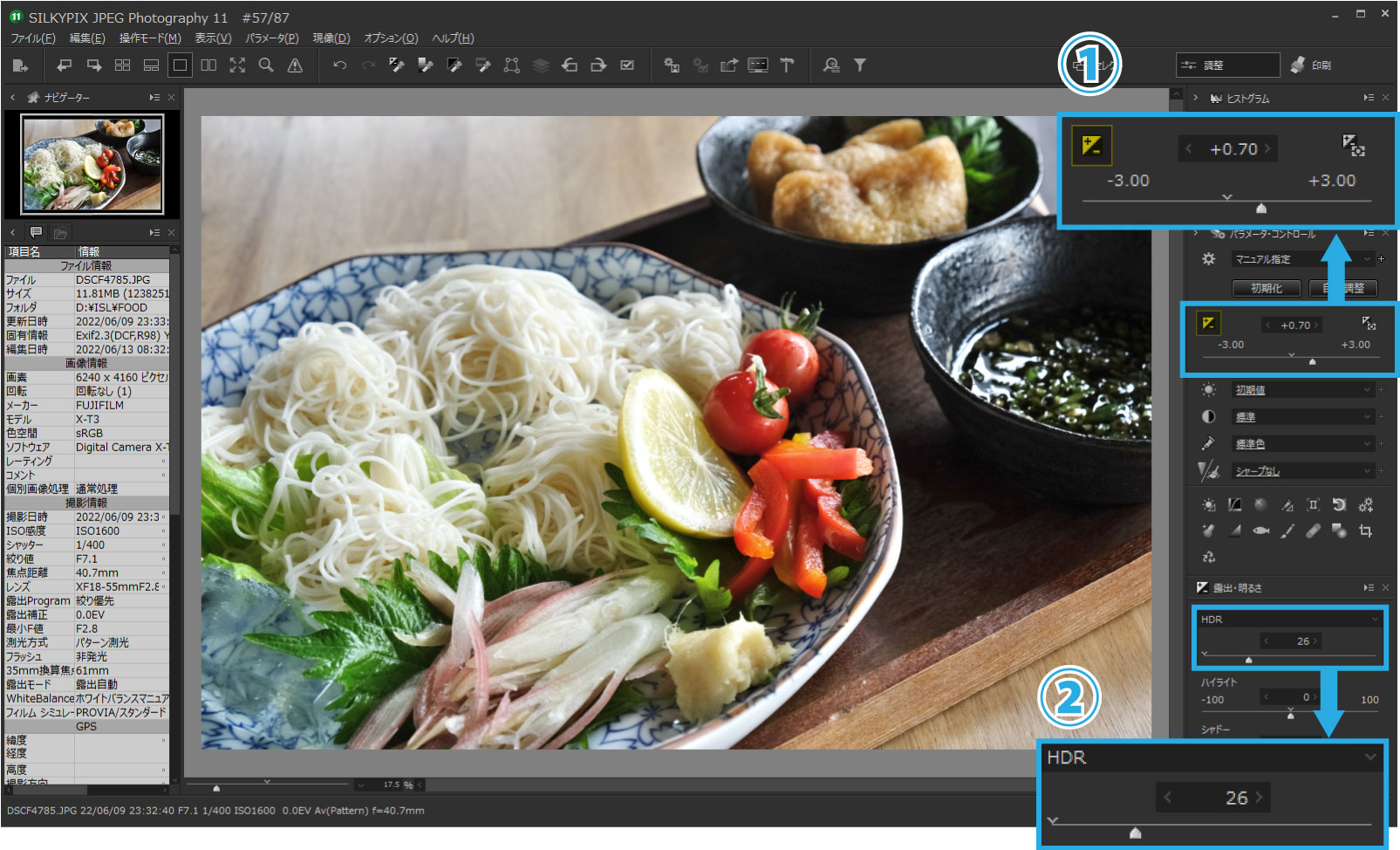Switch to the 調整 section
The height and width of the screenshot is (850, 1400).
(1227, 65)
